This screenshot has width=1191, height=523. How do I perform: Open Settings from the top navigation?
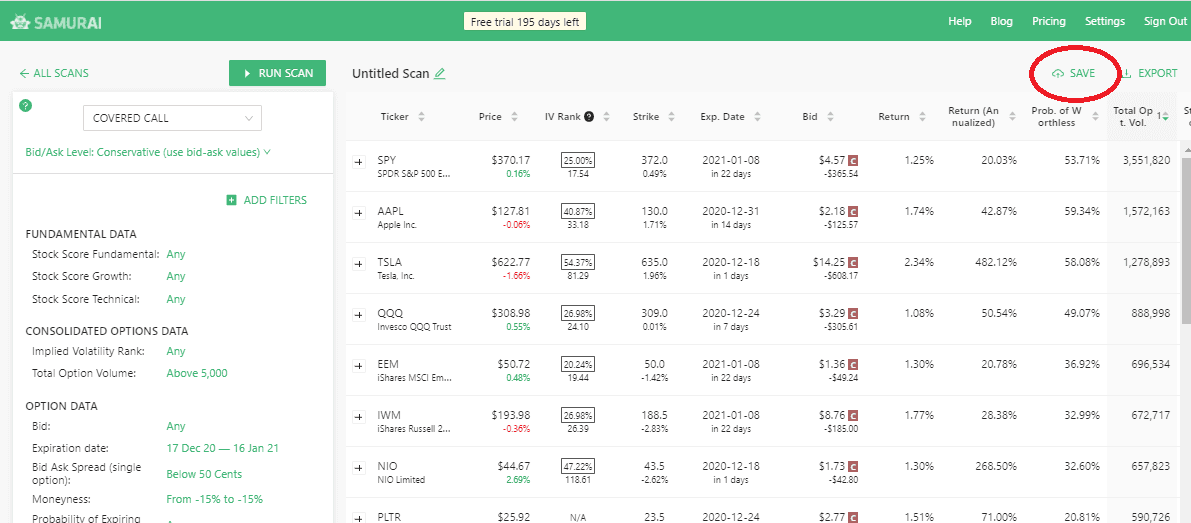(x=1104, y=21)
